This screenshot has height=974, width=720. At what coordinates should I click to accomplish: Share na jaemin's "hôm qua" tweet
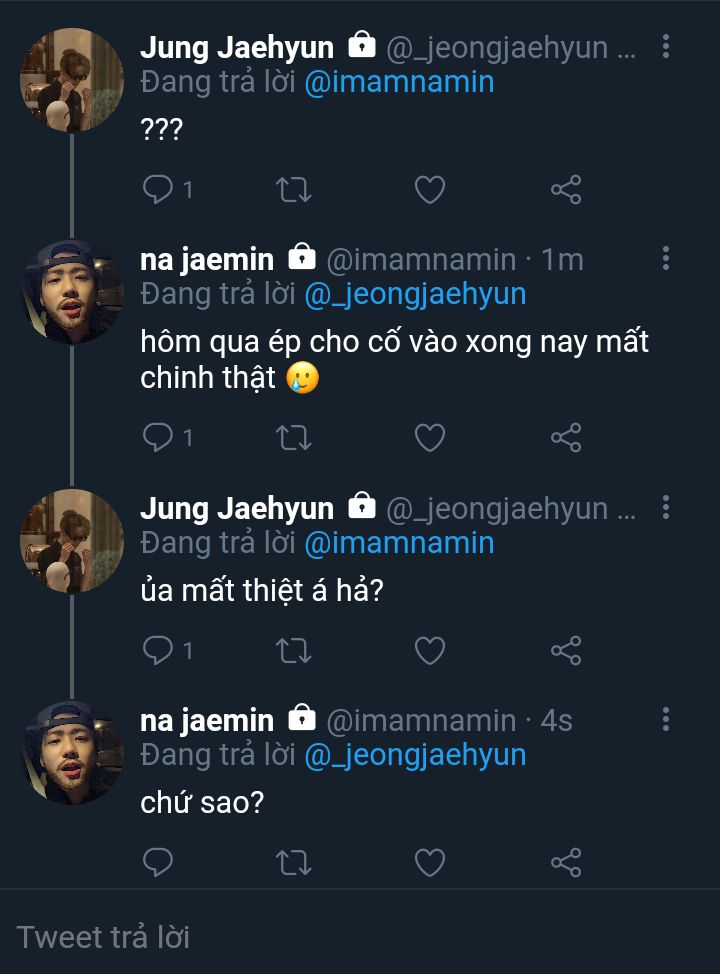(566, 437)
